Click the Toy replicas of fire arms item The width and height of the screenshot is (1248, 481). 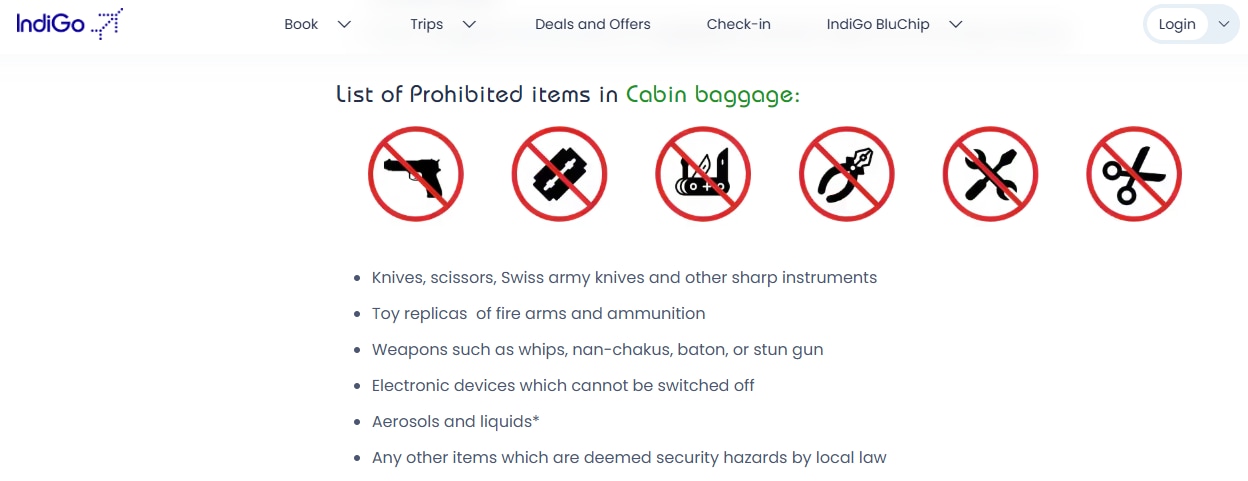[x=538, y=313]
